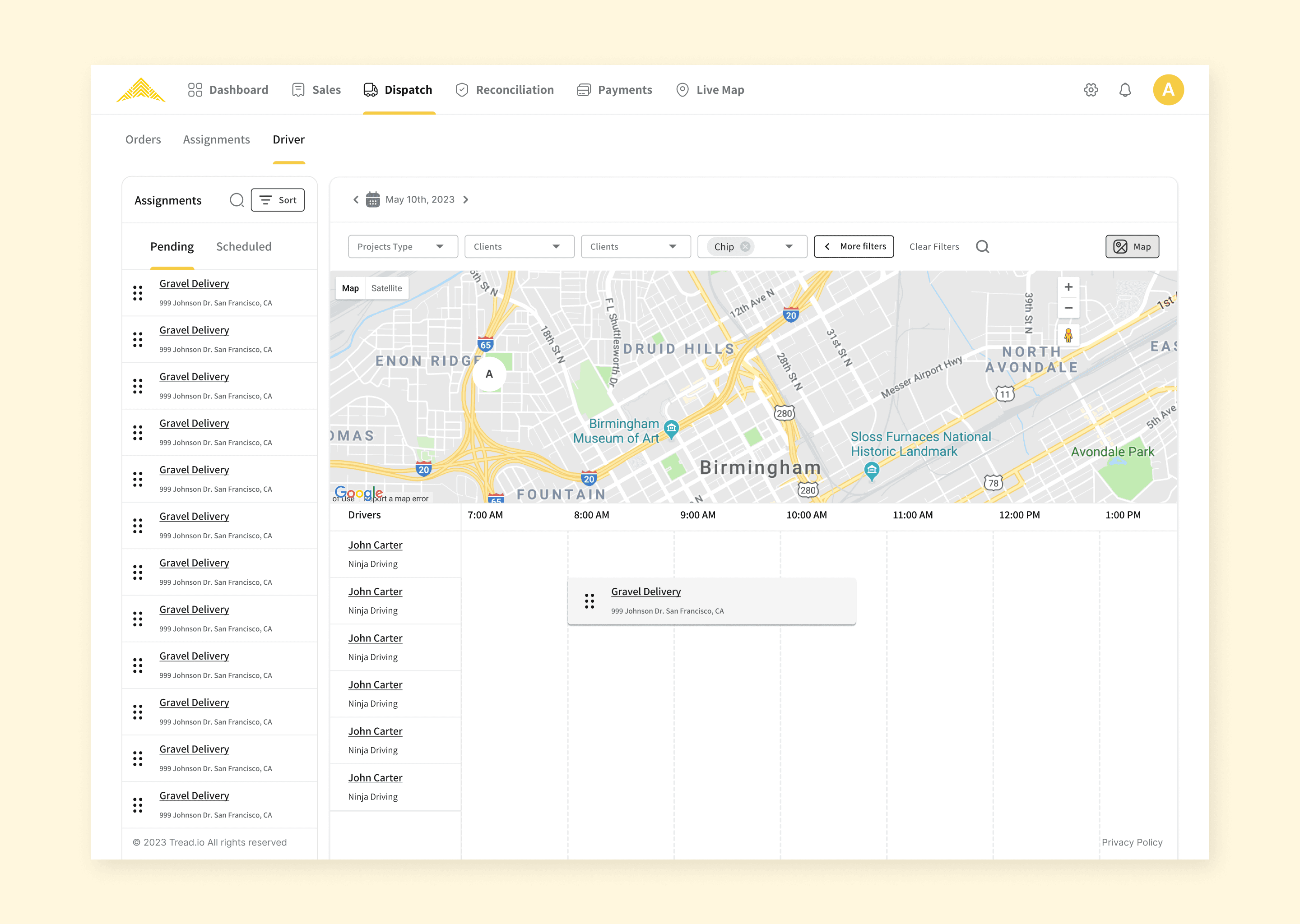This screenshot has width=1300, height=924.
Task: Toggle the Map view button
Action: (x=1132, y=247)
